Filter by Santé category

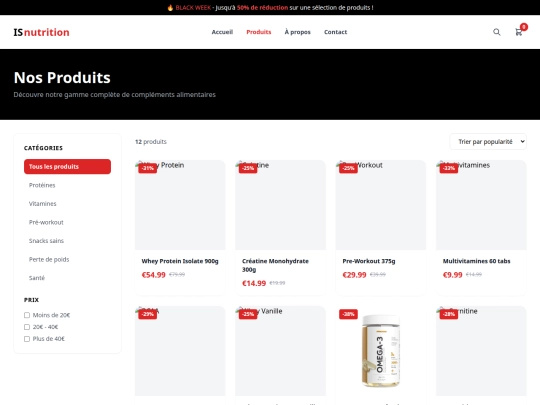68,278
